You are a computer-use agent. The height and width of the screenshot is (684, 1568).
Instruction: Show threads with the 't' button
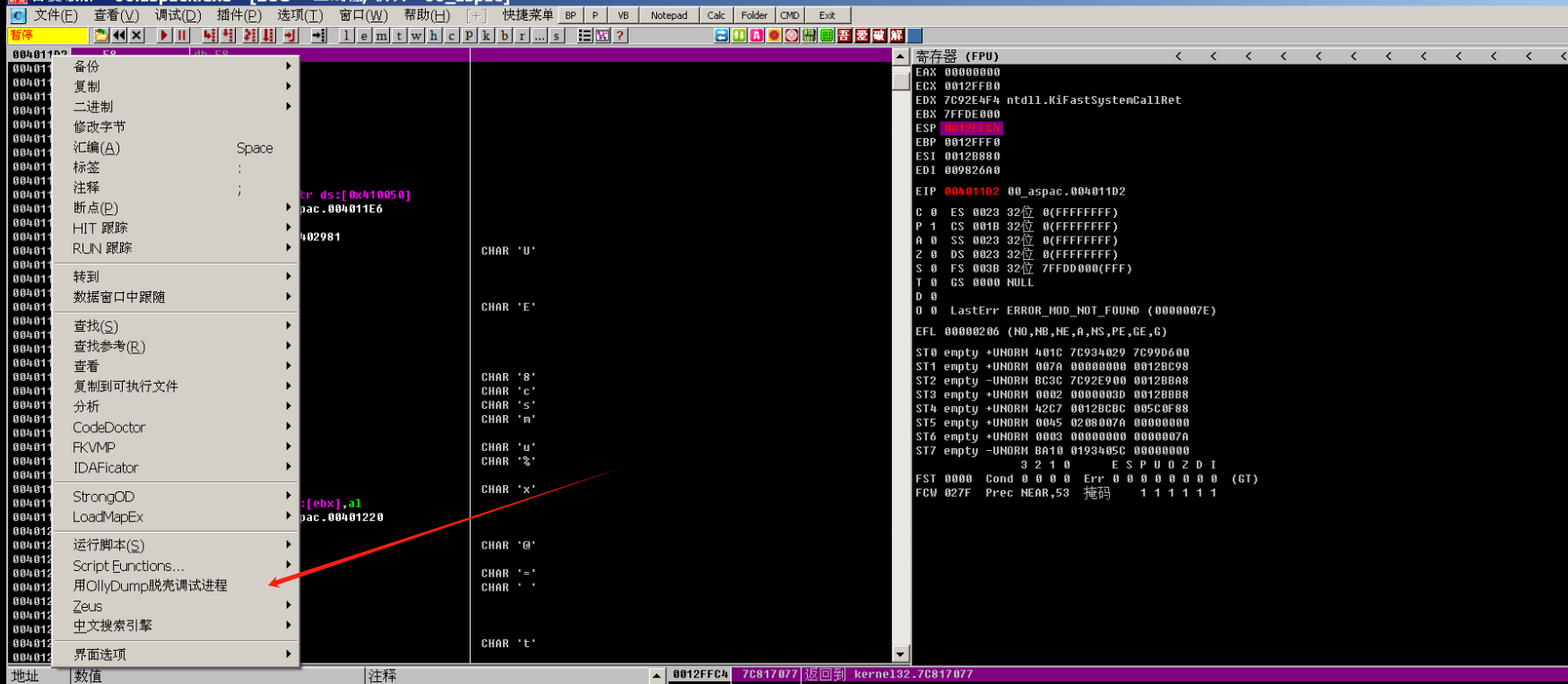click(399, 35)
